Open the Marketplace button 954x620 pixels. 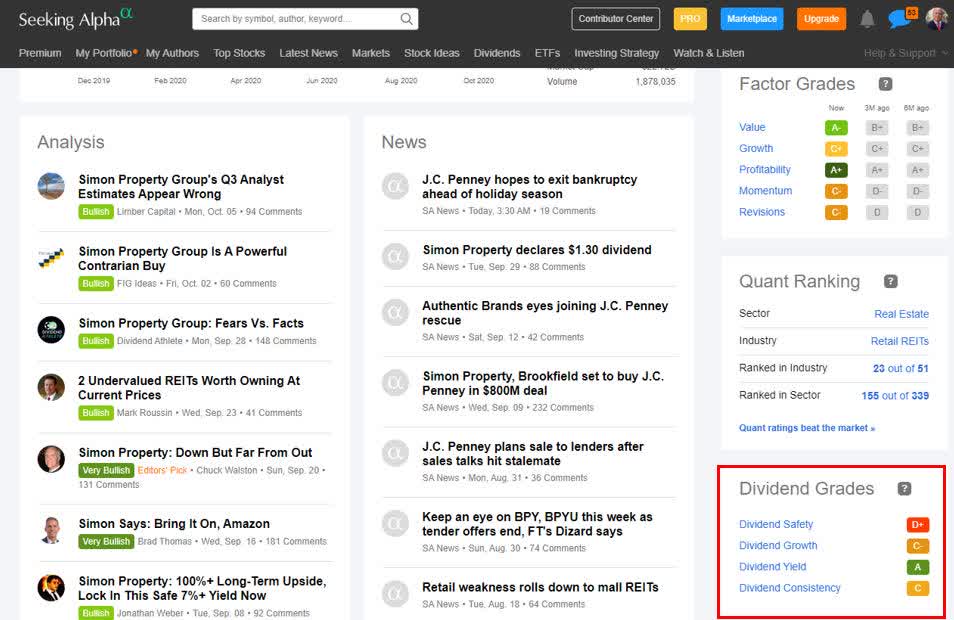point(752,19)
